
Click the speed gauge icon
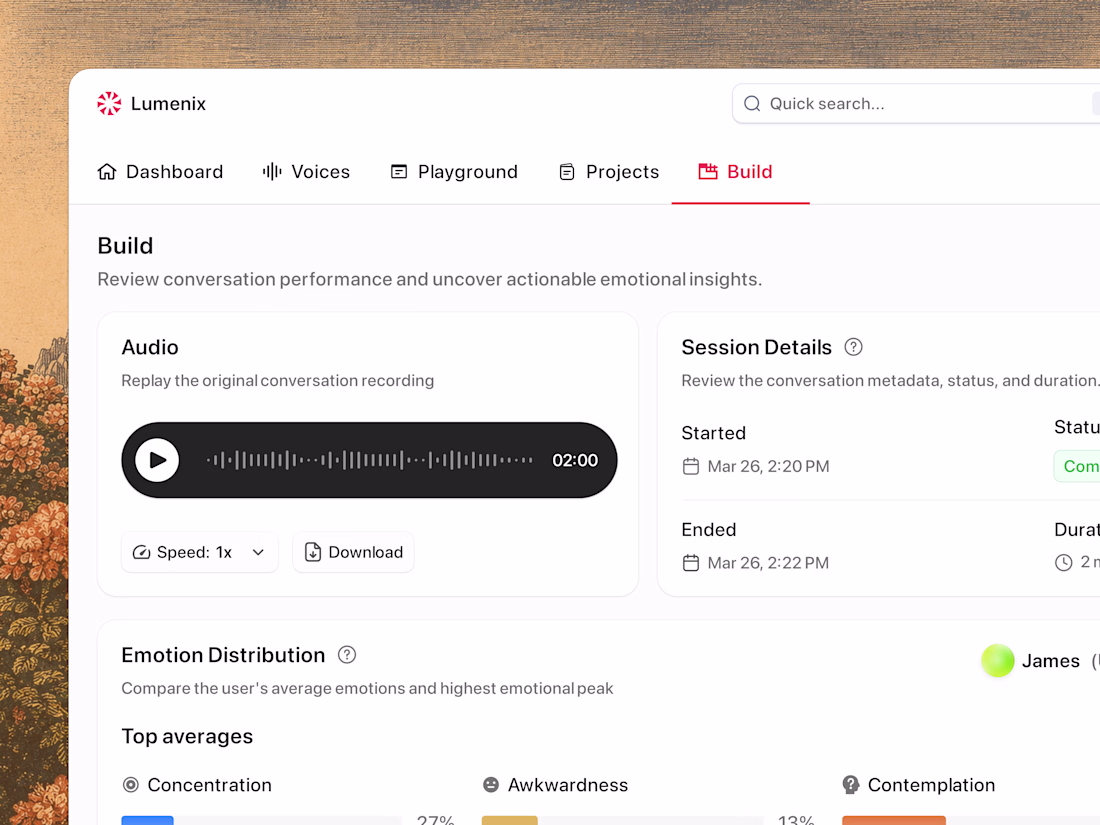point(142,552)
